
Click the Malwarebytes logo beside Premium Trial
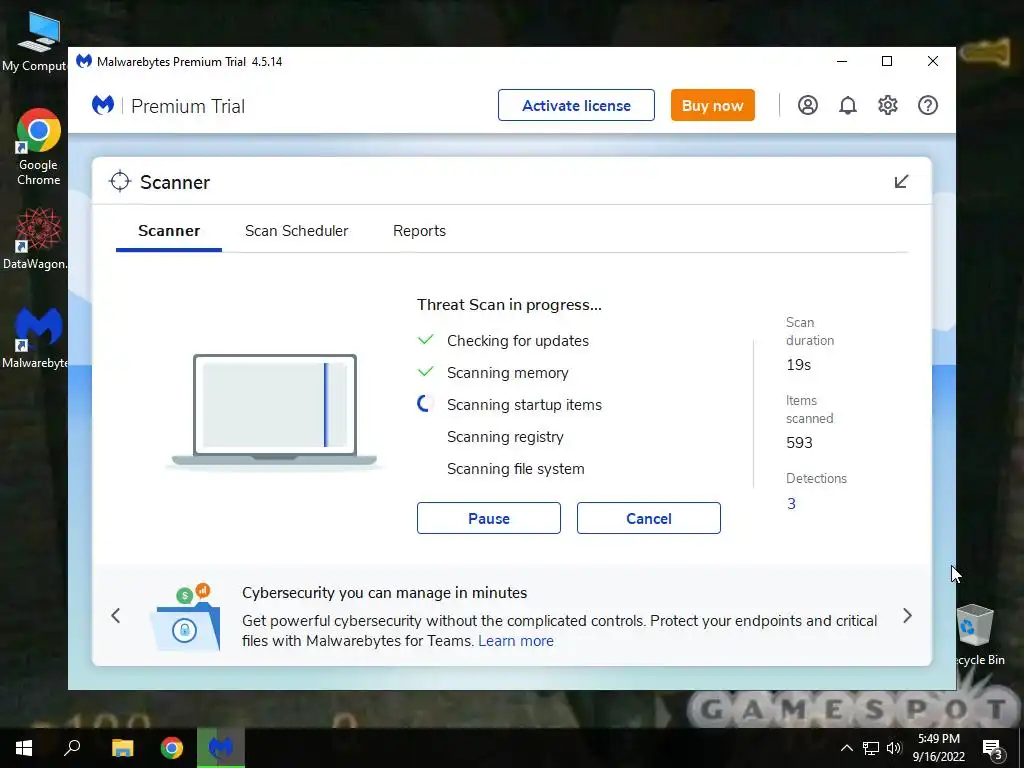[103, 105]
